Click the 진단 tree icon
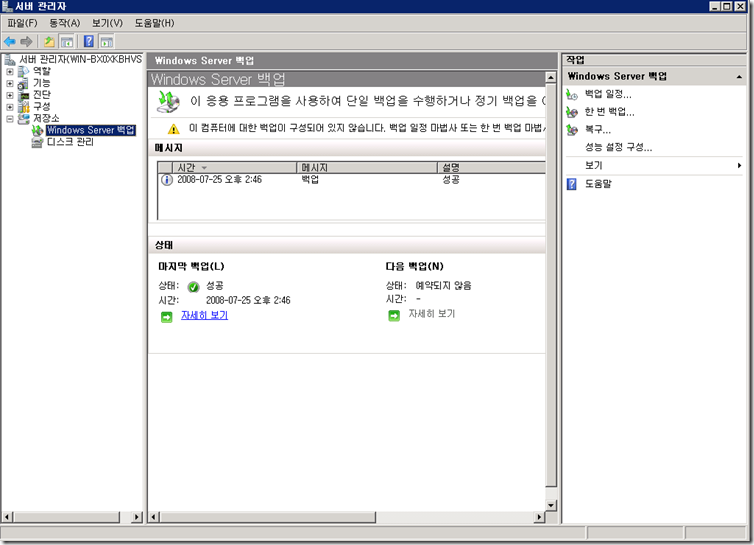Image resolution: width=754 pixels, height=545 pixels. (24, 95)
